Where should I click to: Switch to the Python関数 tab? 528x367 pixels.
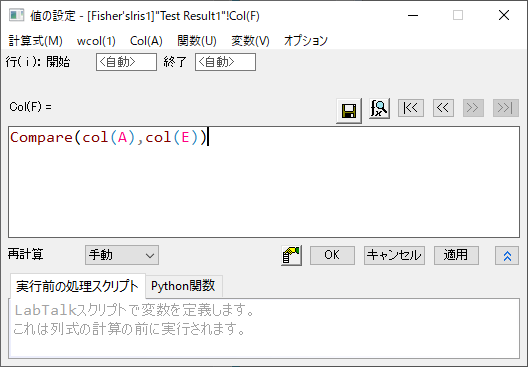coord(184,287)
